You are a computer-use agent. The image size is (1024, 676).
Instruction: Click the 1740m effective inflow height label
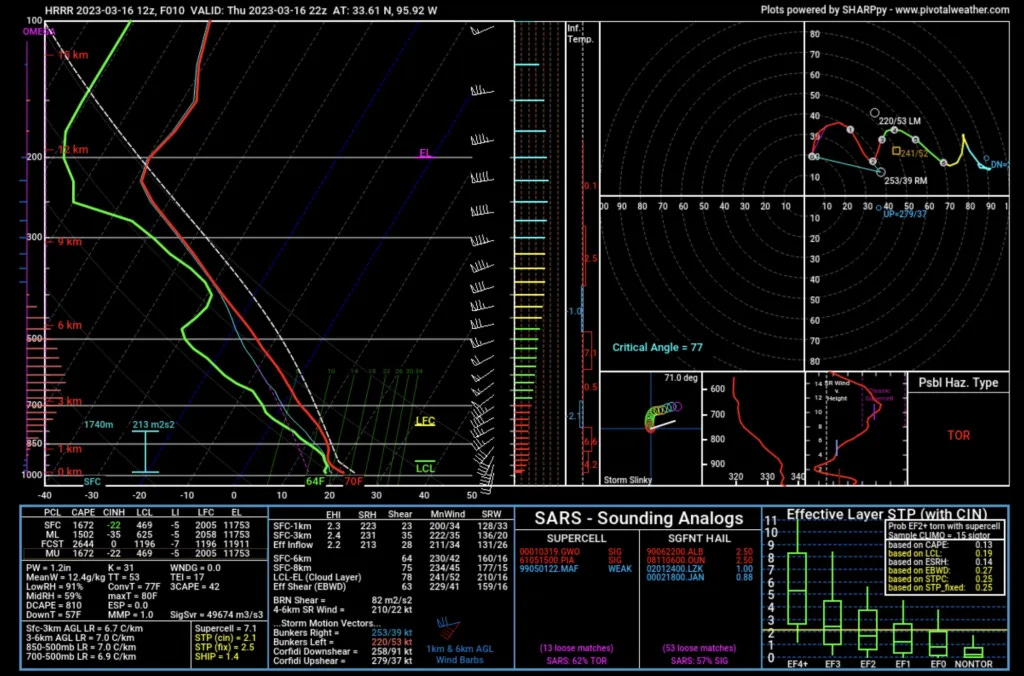tap(99, 425)
